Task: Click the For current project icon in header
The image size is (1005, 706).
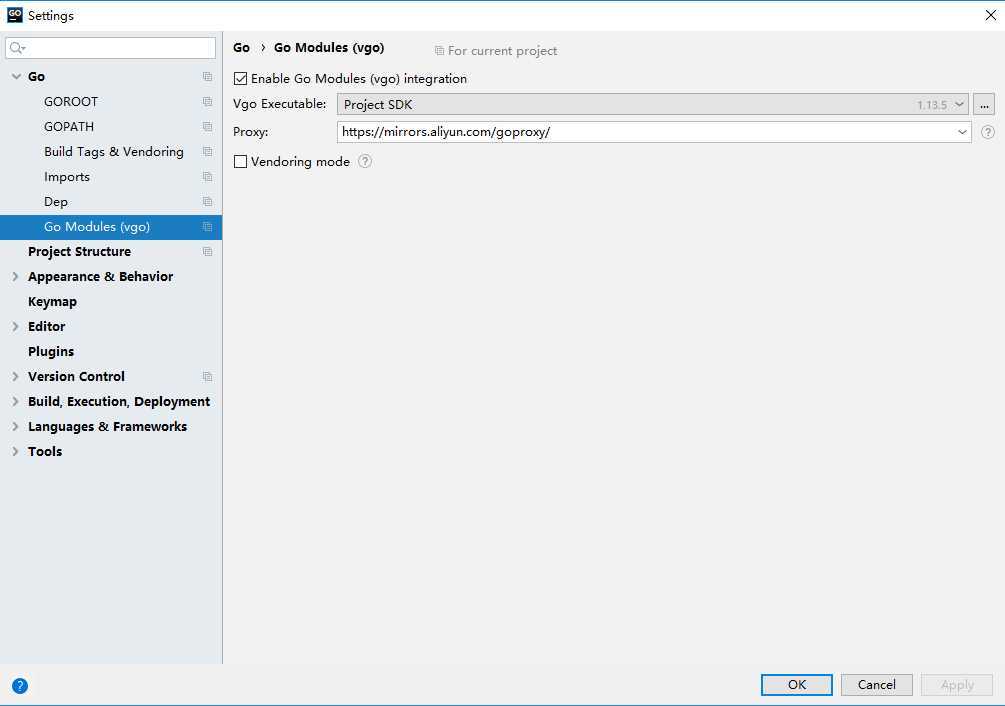Action: (439, 51)
